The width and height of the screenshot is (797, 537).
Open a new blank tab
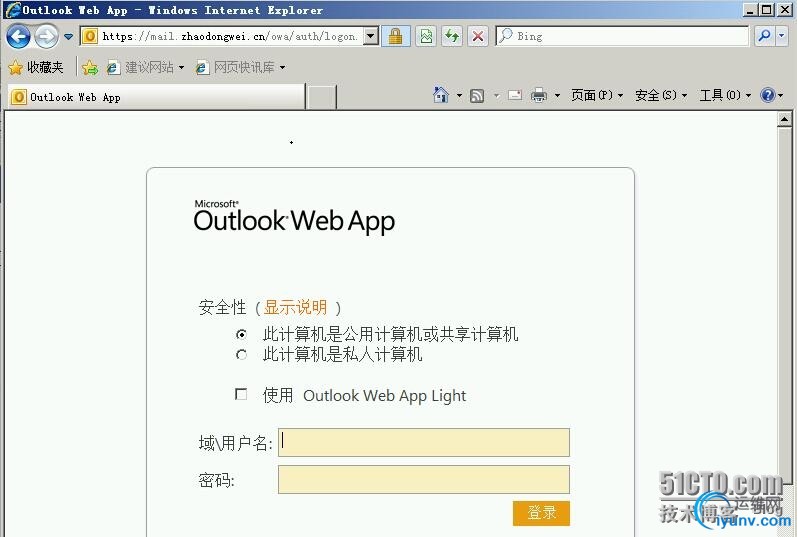click(322, 97)
